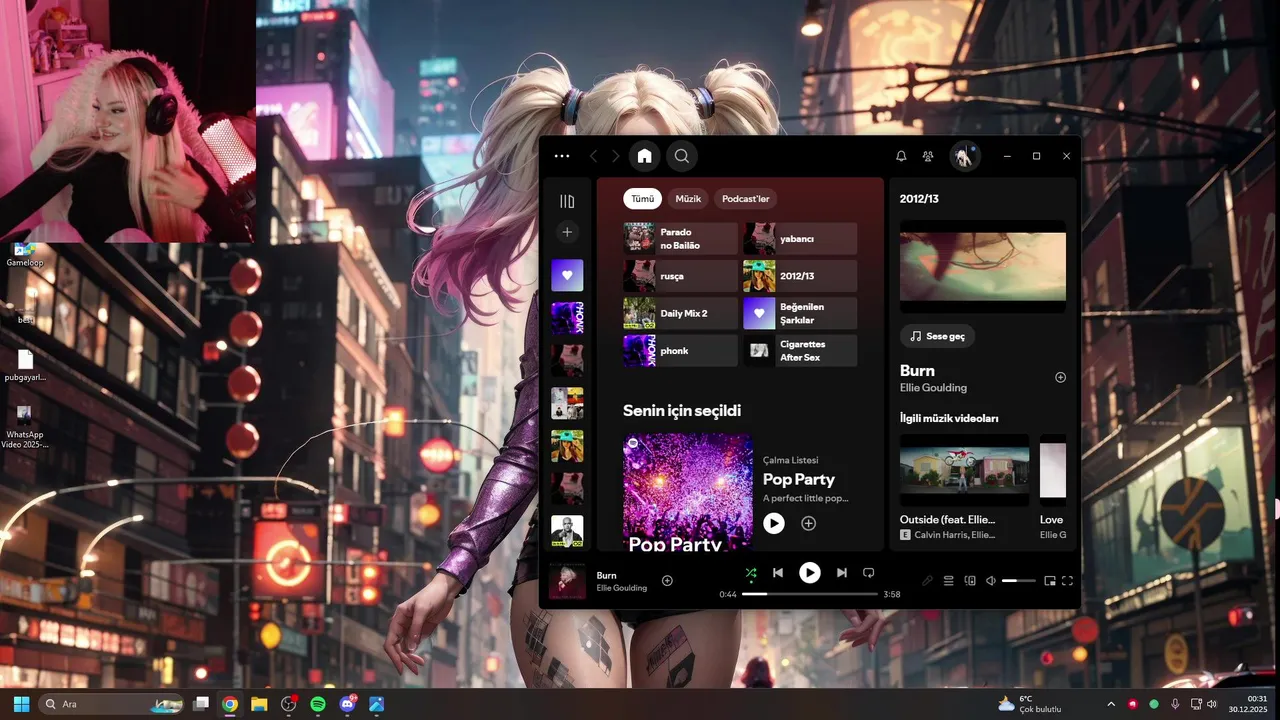This screenshot has height=720, width=1280.
Task: Adjust the Spotify volume slider
Action: coord(1019,581)
